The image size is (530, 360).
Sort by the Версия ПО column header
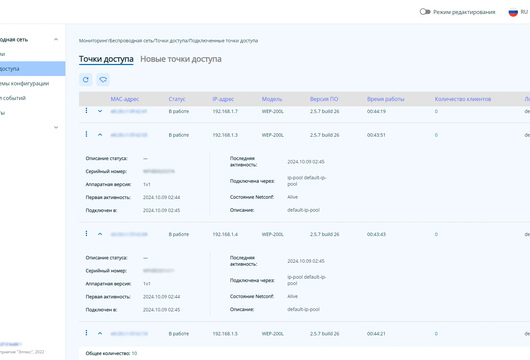pos(324,99)
